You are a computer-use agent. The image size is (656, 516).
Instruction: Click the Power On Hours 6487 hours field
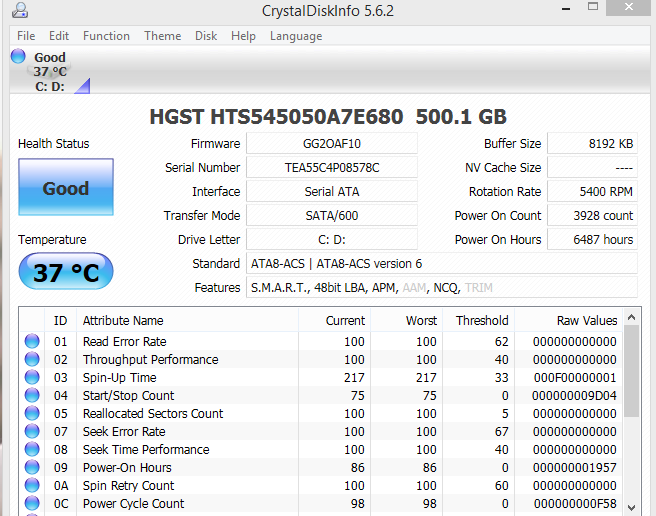coord(592,240)
